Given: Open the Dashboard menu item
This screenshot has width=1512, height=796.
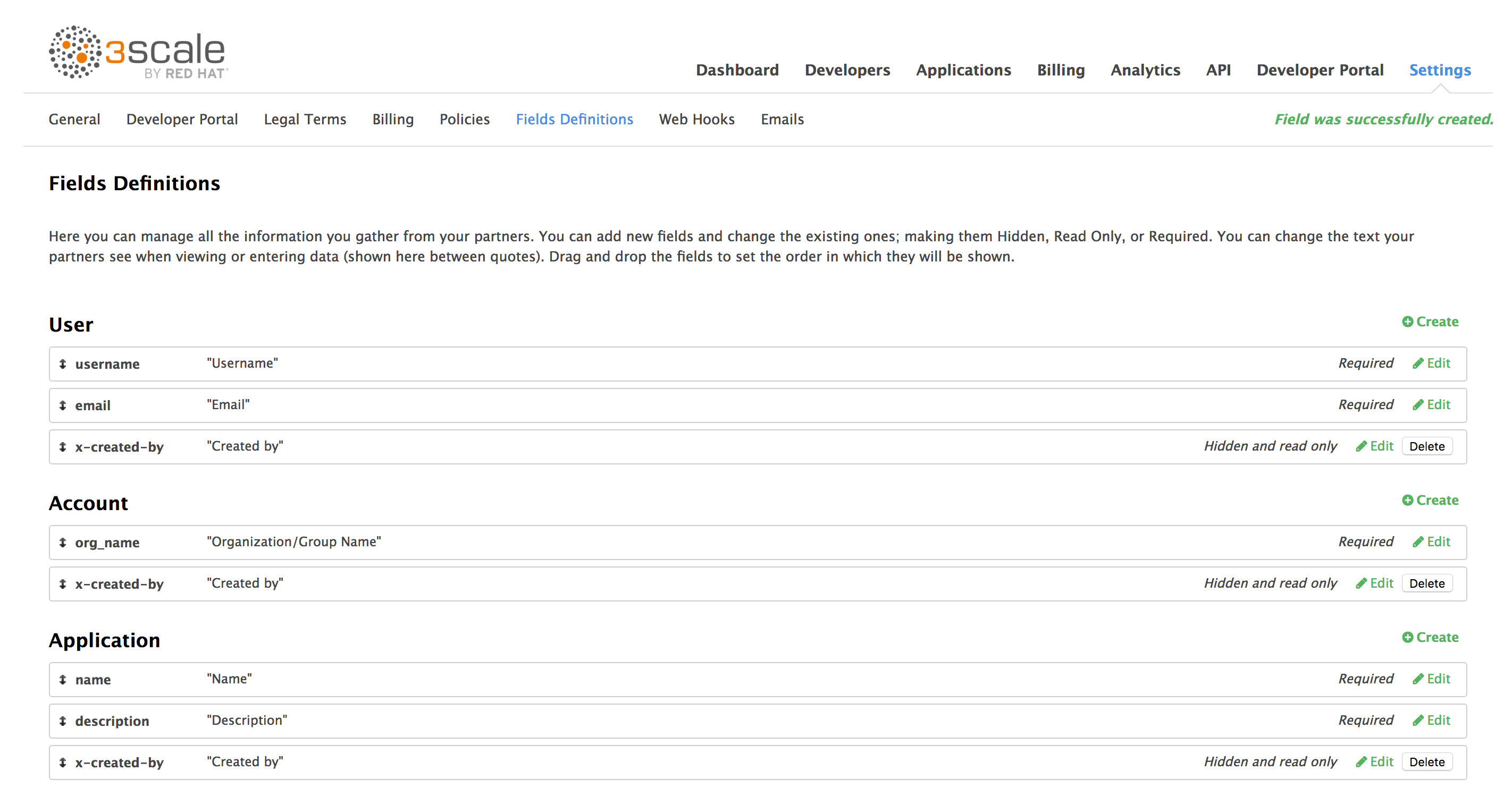Looking at the screenshot, I should click(x=737, y=70).
